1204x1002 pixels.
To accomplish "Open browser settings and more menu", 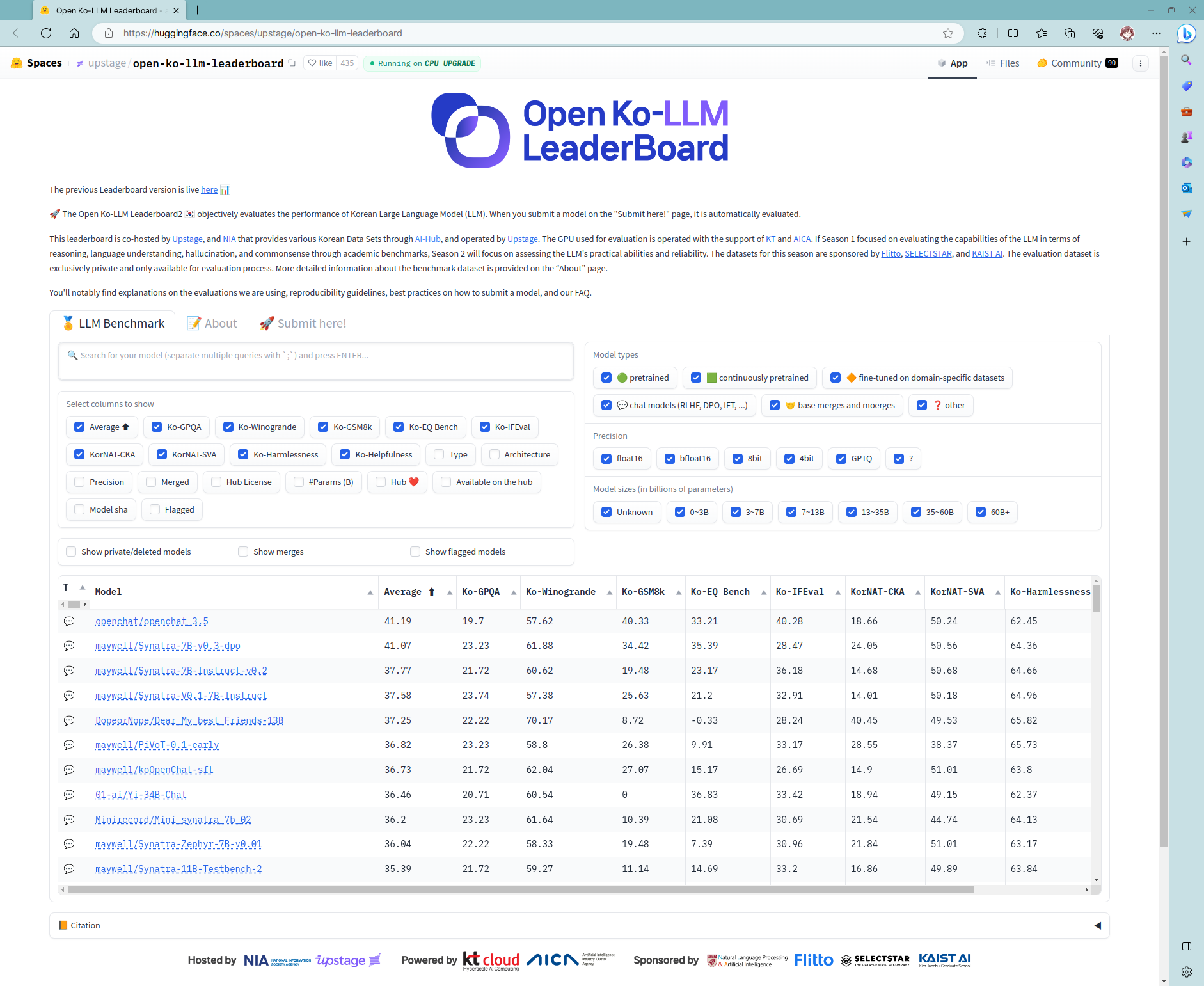I will (x=1157, y=33).
